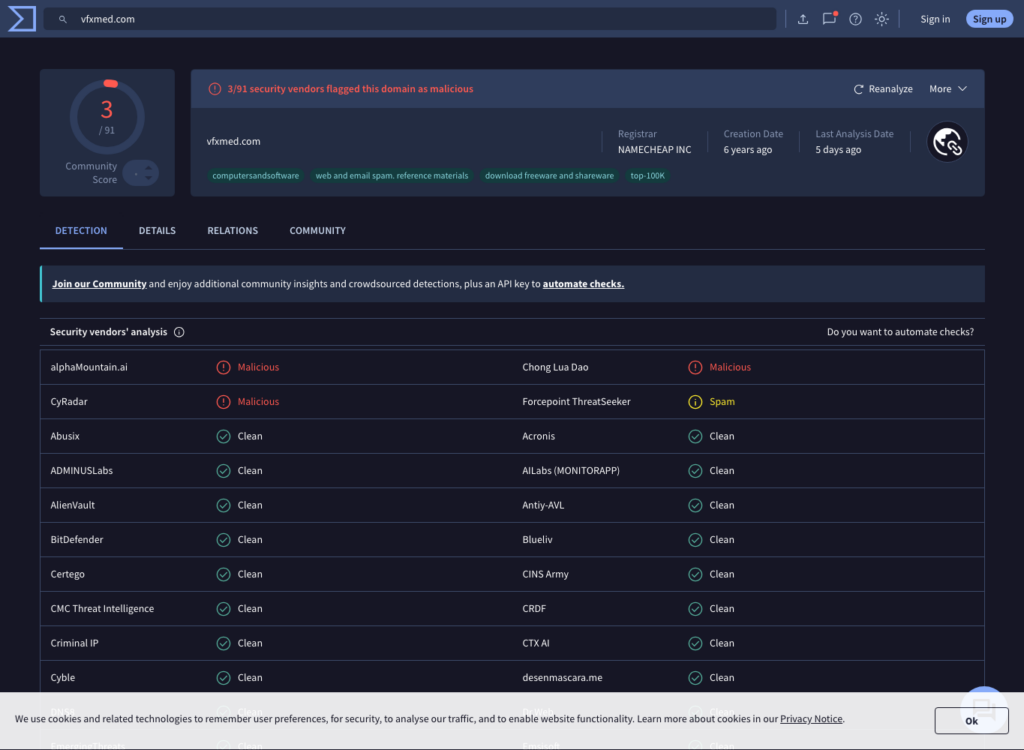The image size is (1024, 750).
Task: Click the Reanalyze button label
Action: pyautogui.click(x=890, y=89)
